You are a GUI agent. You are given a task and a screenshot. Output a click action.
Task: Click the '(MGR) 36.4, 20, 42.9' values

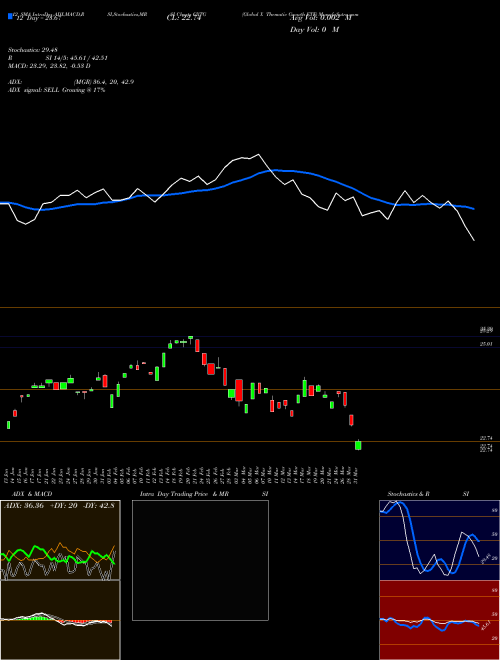(104, 82)
